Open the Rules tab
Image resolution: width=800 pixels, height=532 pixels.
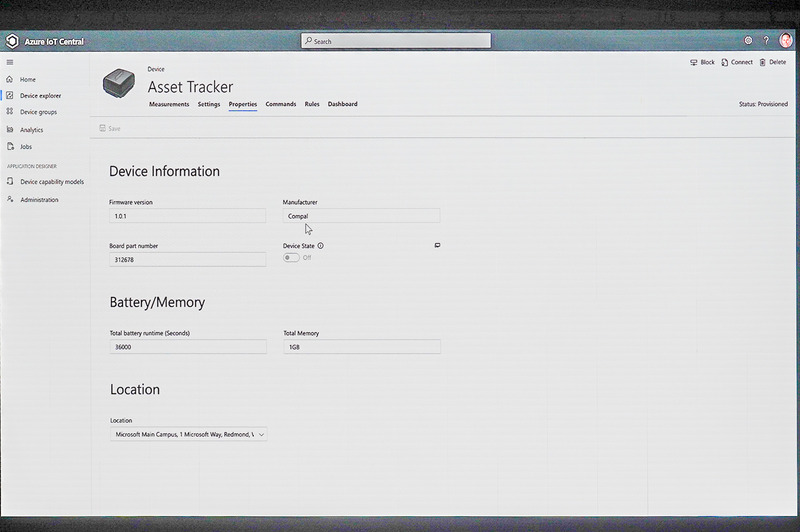point(312,104)
